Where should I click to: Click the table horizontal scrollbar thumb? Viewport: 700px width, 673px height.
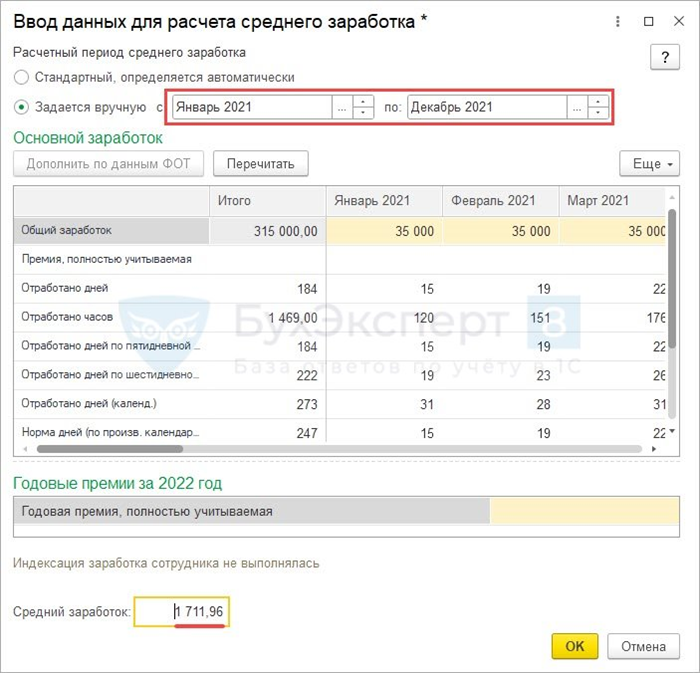(x=110, y=449)
